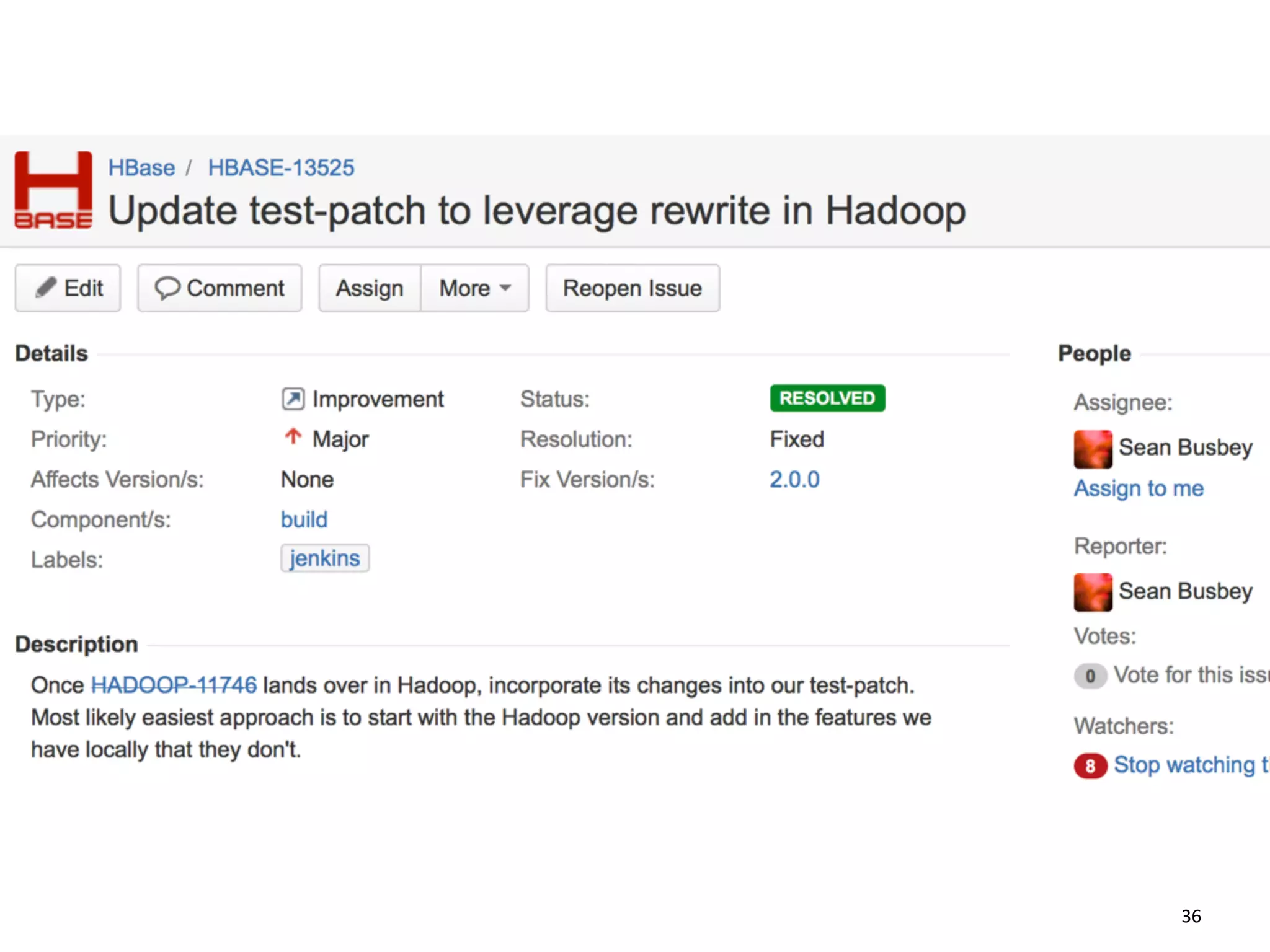Click the jenkins label tag

[324, 558]
